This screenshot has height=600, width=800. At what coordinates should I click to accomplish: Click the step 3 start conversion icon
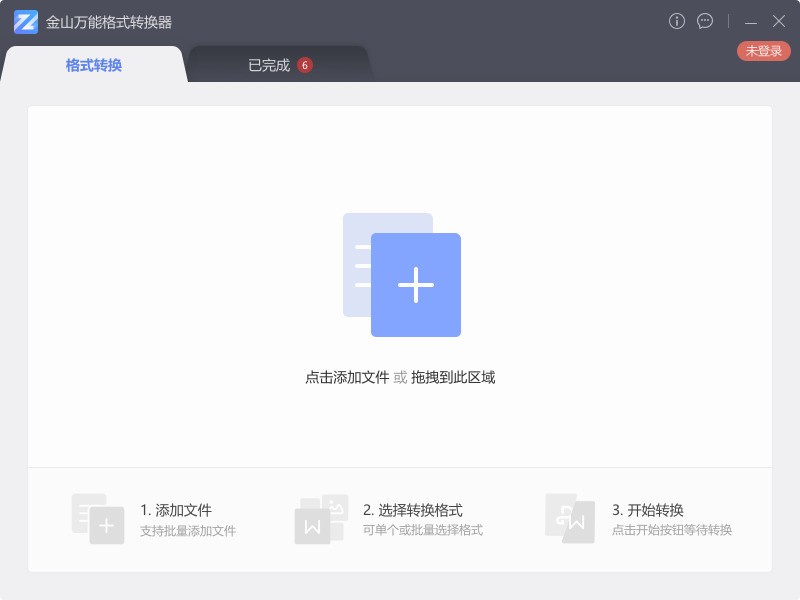pyautogui.click(x=570, y=518)
